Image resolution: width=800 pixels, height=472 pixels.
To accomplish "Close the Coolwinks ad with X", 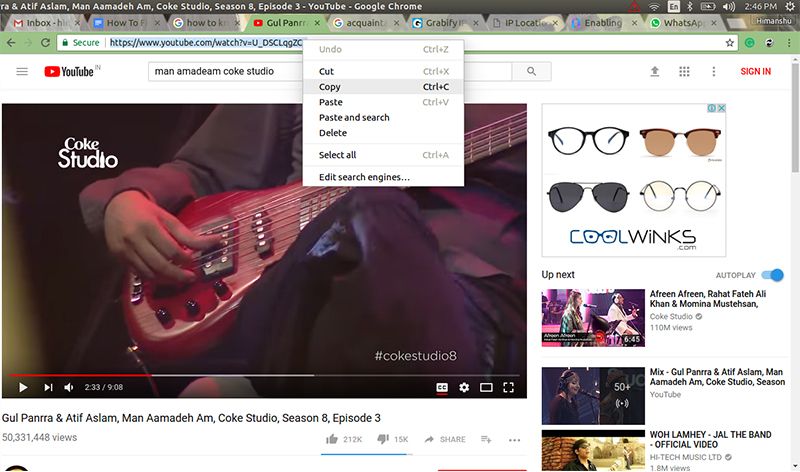I will pyautogui.click(x=721, y=108).
